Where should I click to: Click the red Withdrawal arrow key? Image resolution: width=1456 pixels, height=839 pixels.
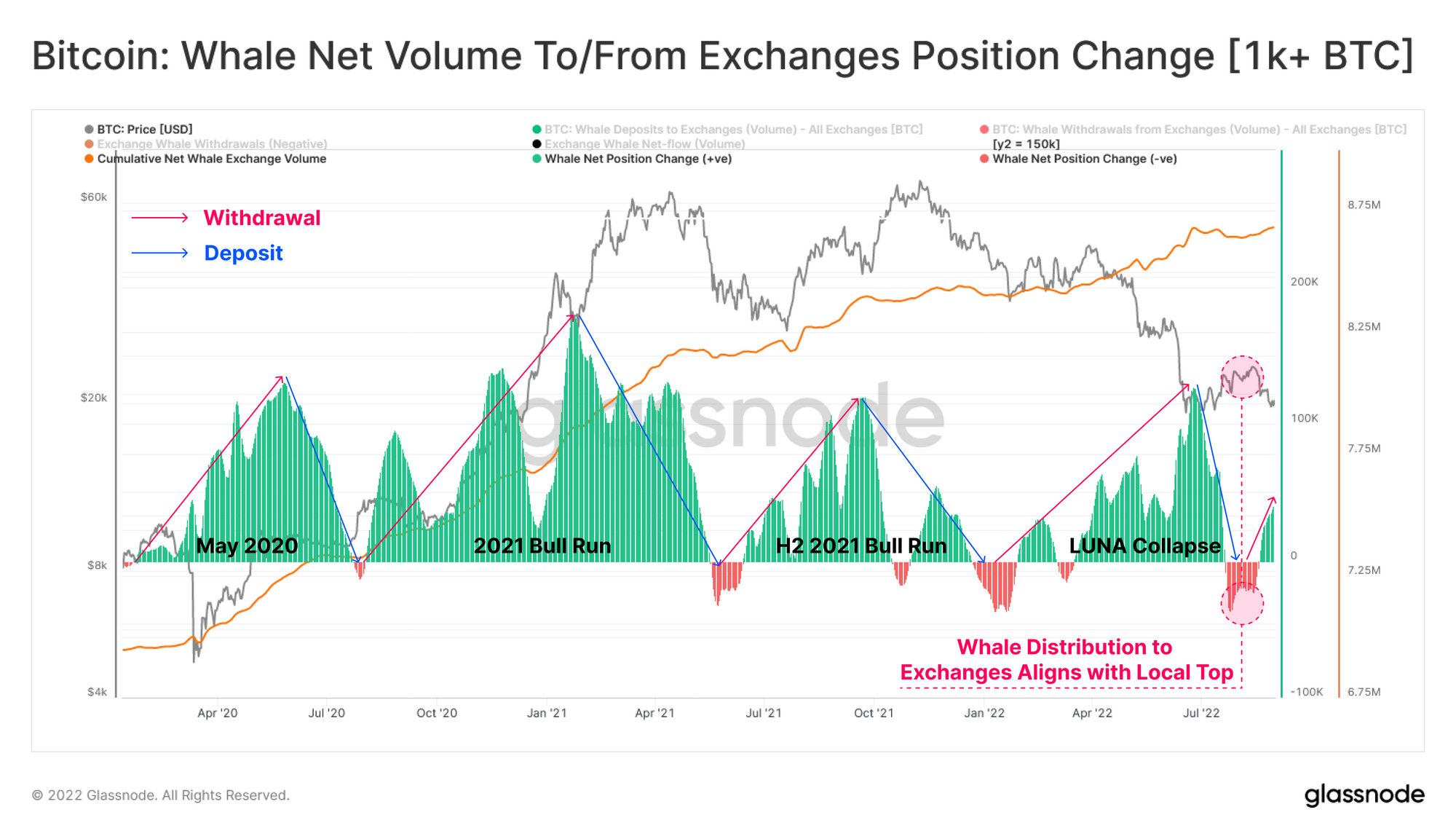pos(159,218)
